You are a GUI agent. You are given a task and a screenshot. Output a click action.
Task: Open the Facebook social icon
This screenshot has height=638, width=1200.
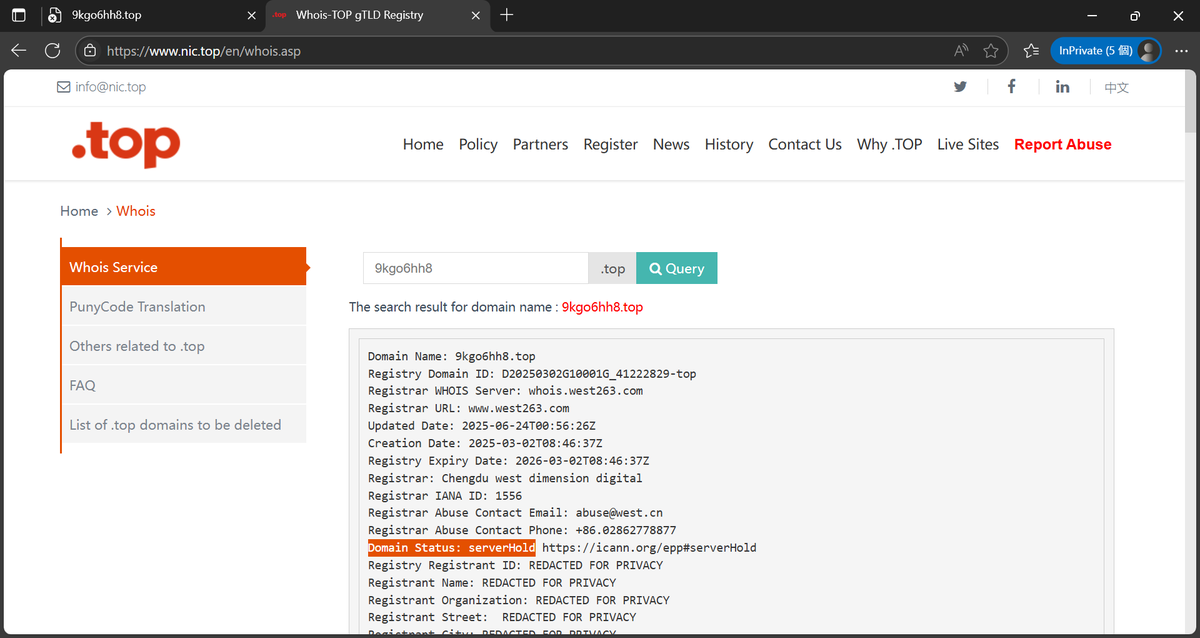[1011, 87]
